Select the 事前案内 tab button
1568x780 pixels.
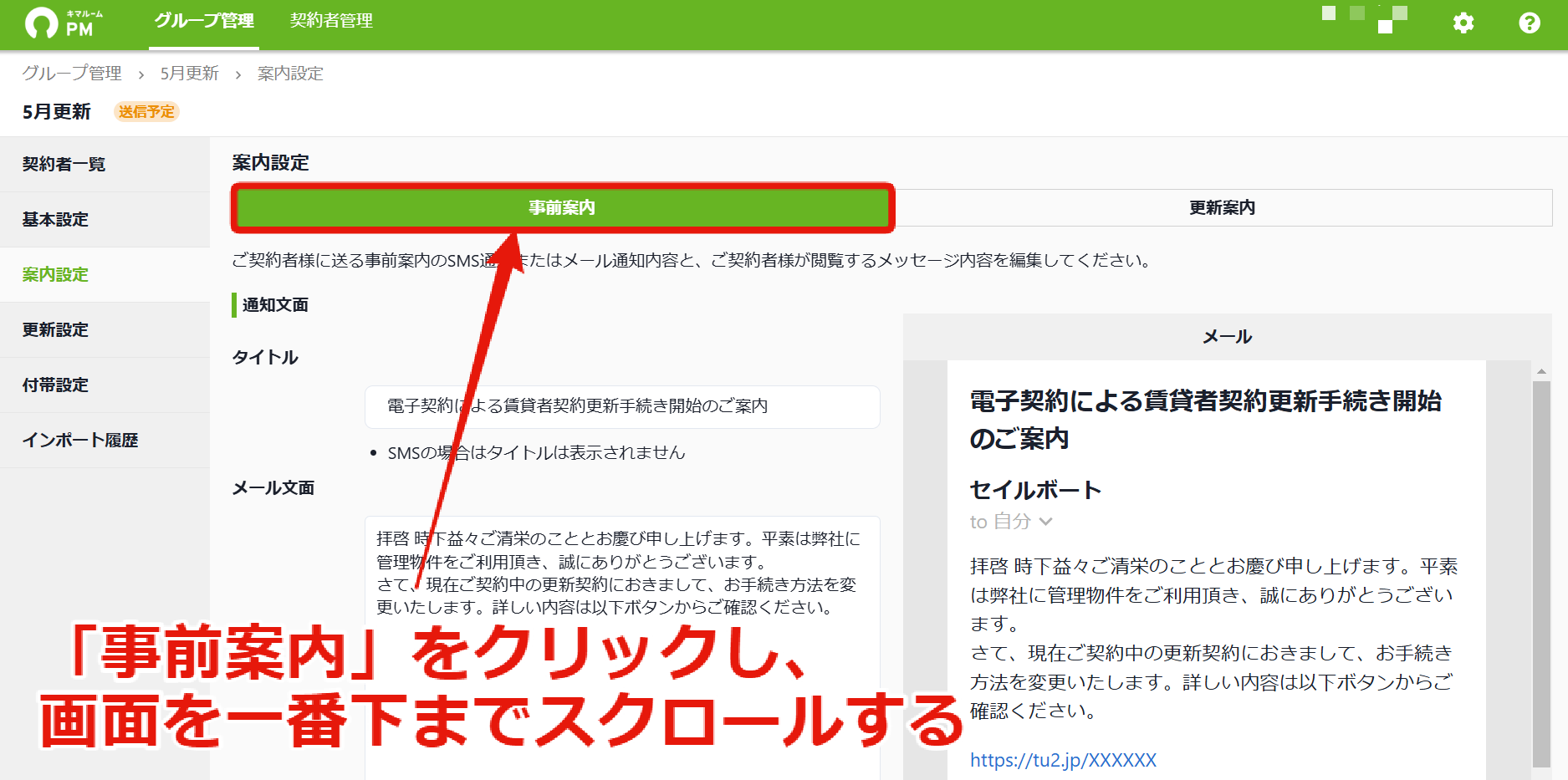click(x=562, y=207)
